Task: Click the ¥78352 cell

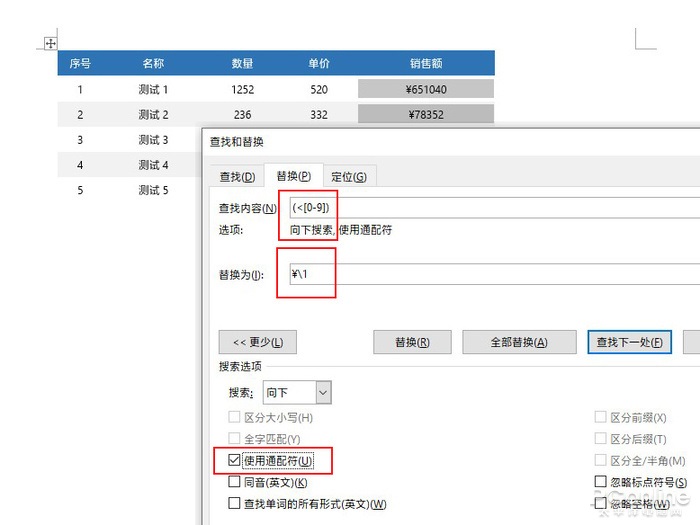Action: [426, 114]
